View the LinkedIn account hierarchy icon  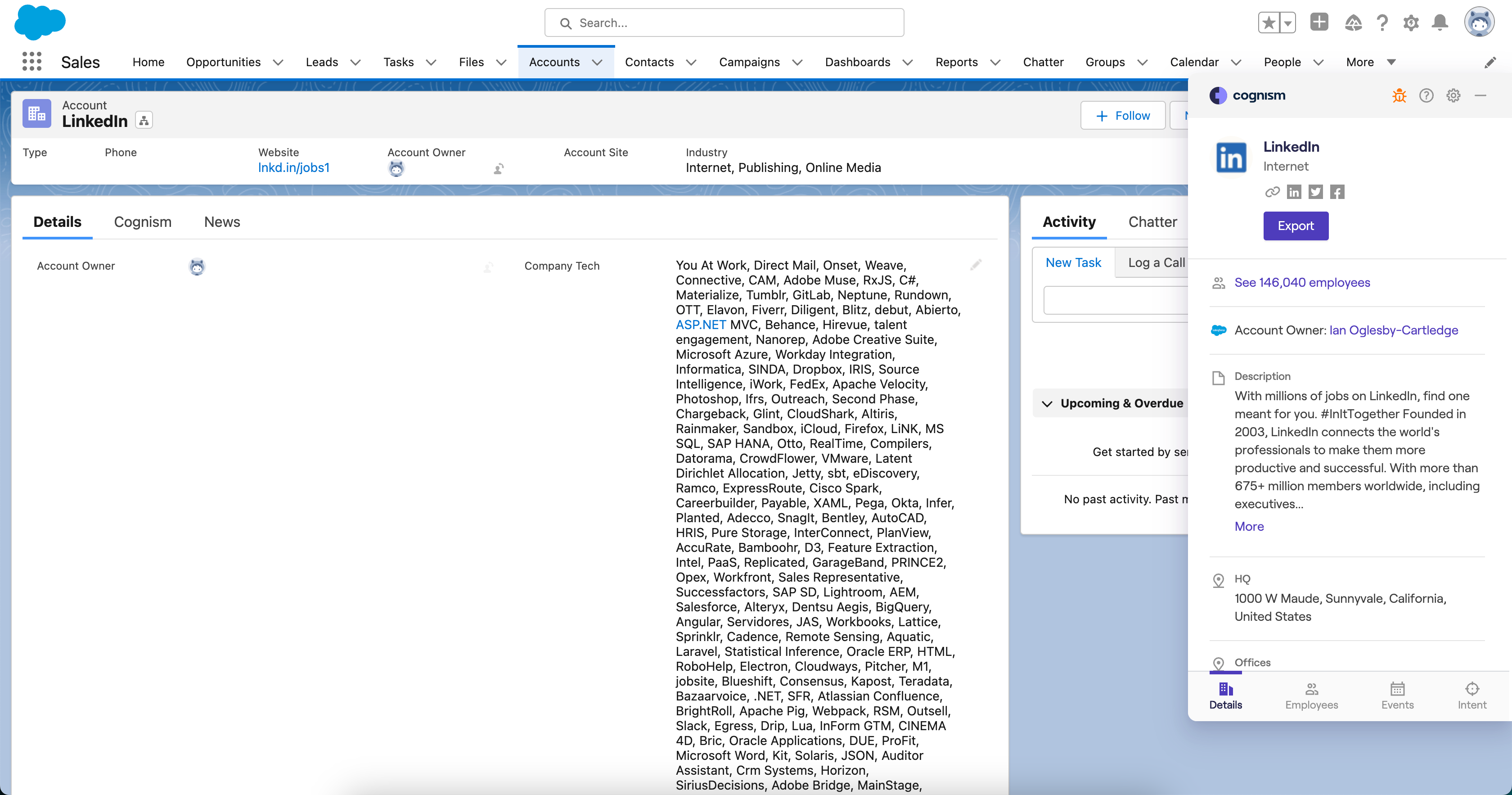coord(144,120)
